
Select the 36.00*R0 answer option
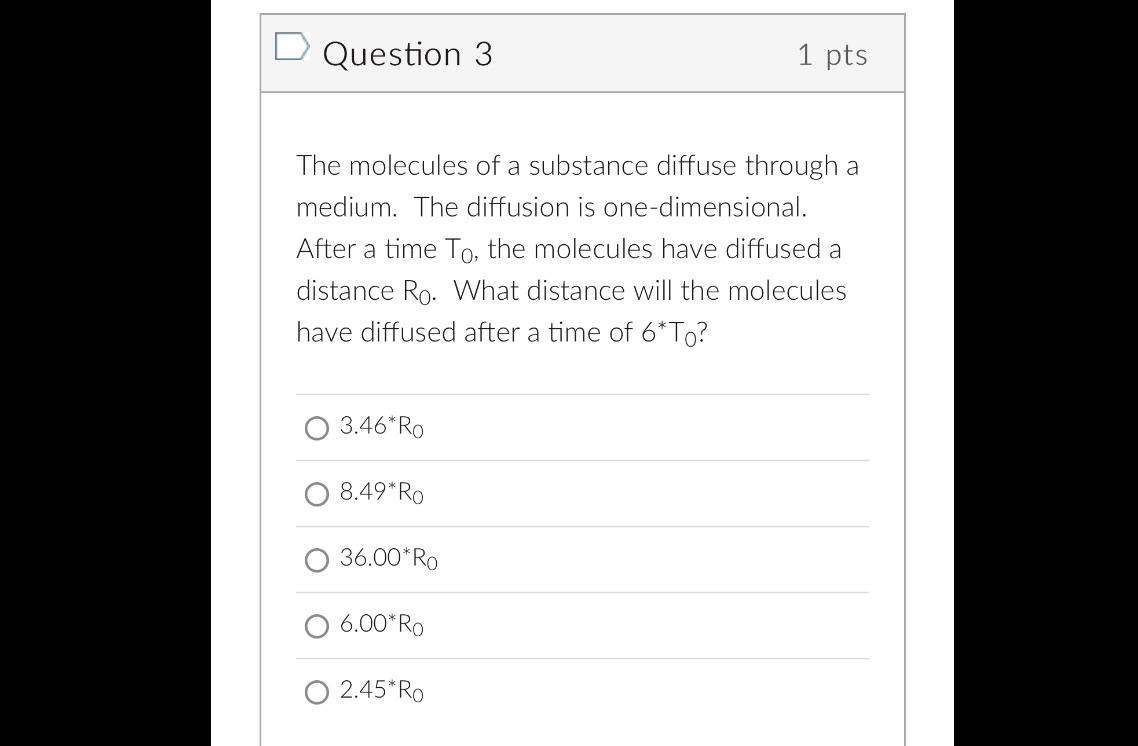[316, 560]
